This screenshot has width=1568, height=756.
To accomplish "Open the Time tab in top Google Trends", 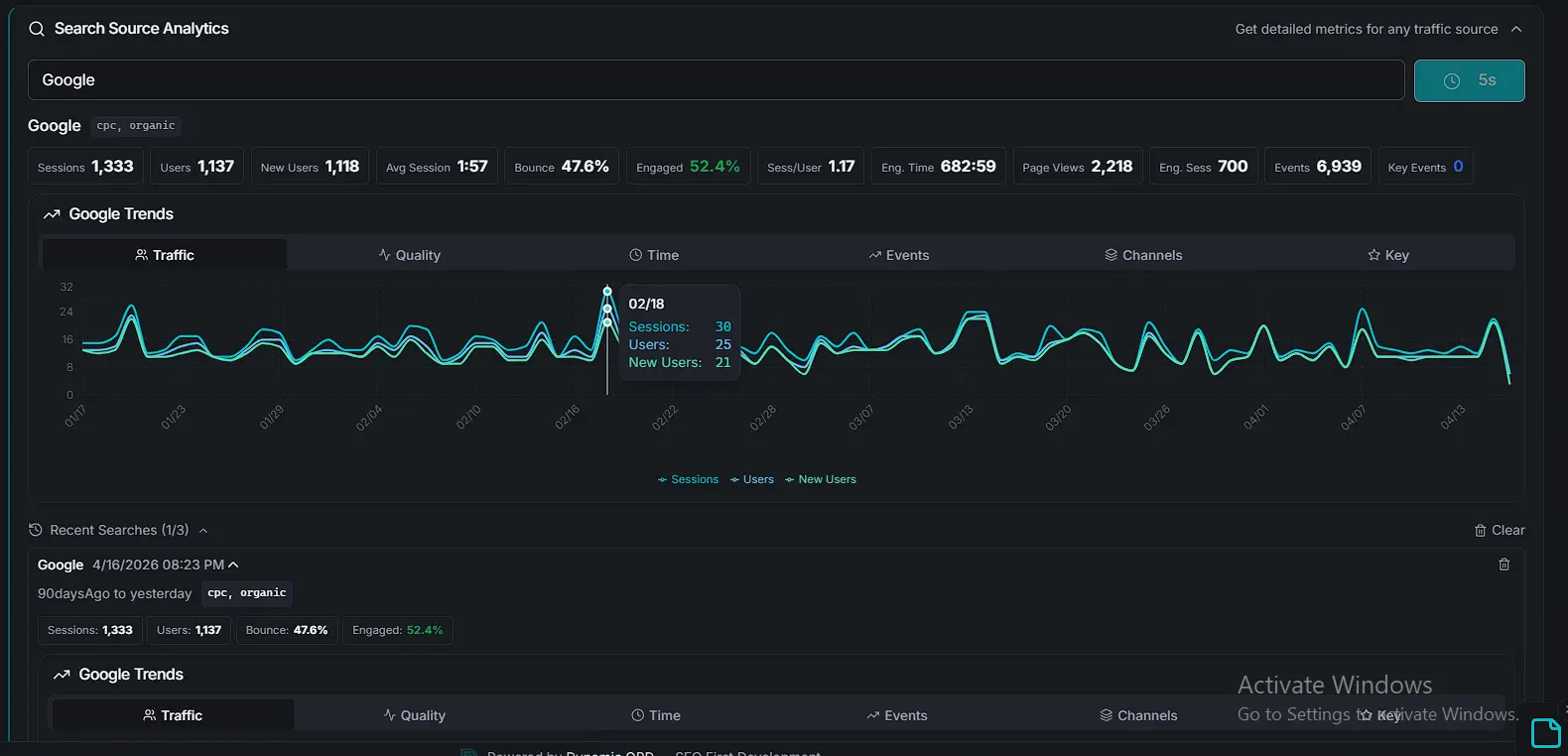I will tap(654, 255).
